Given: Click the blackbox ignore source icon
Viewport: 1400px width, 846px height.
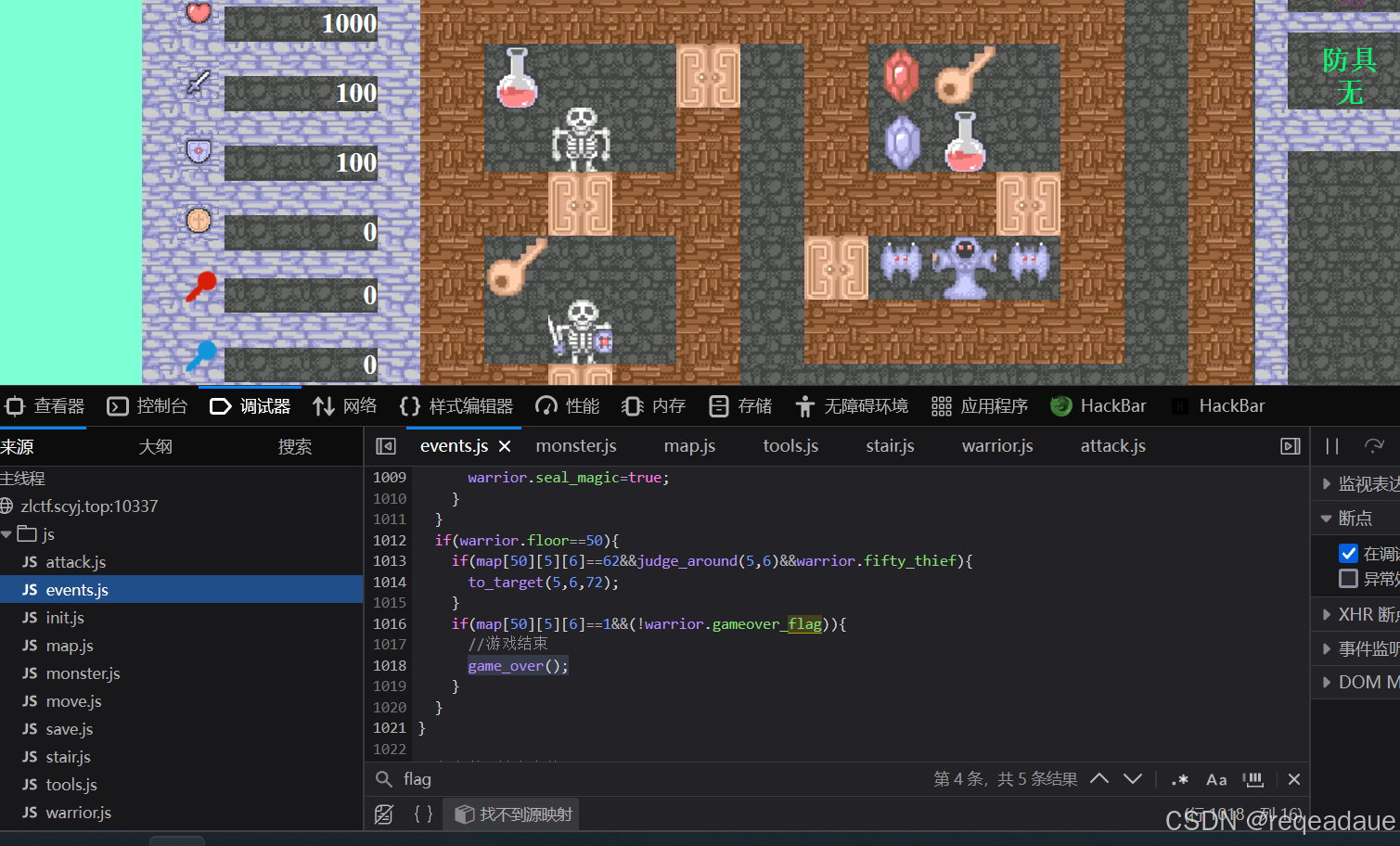Looking at the screenshot, I should point(384,814).
